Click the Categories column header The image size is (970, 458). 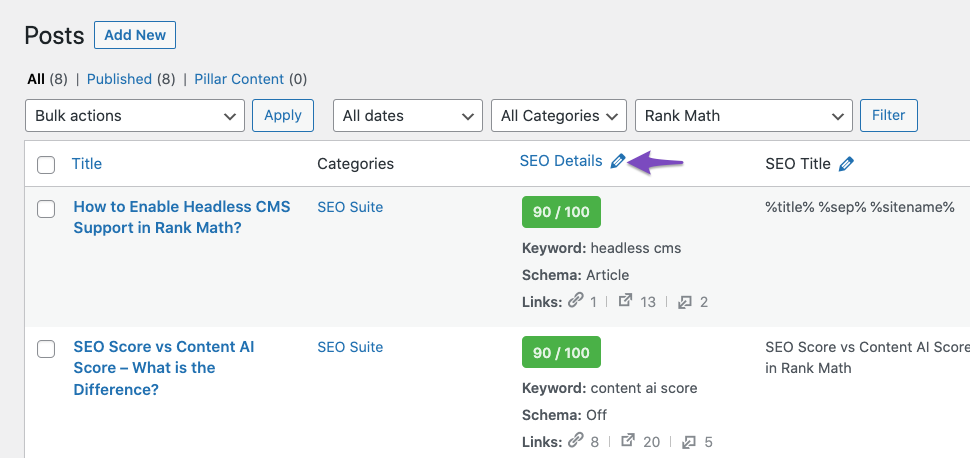355,164
